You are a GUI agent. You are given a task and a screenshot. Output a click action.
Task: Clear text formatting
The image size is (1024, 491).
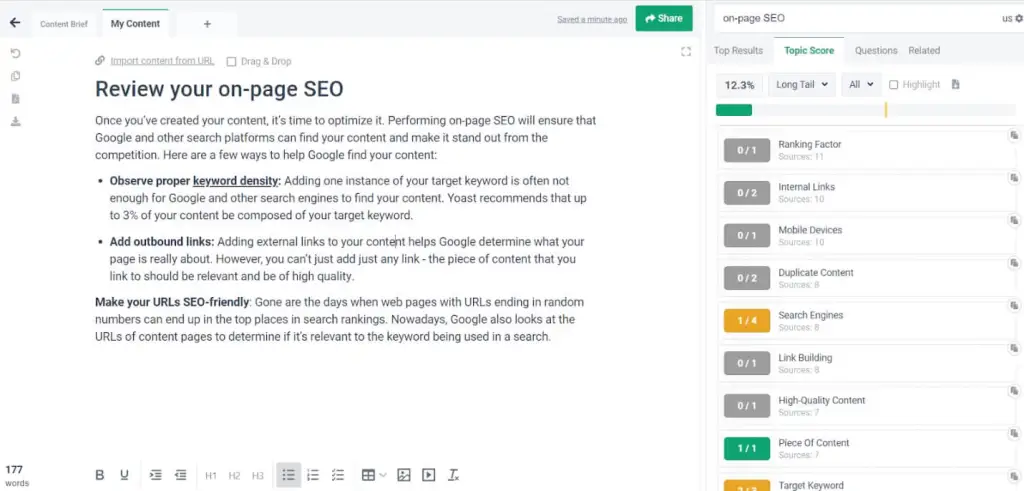click(x=454, y=475)
